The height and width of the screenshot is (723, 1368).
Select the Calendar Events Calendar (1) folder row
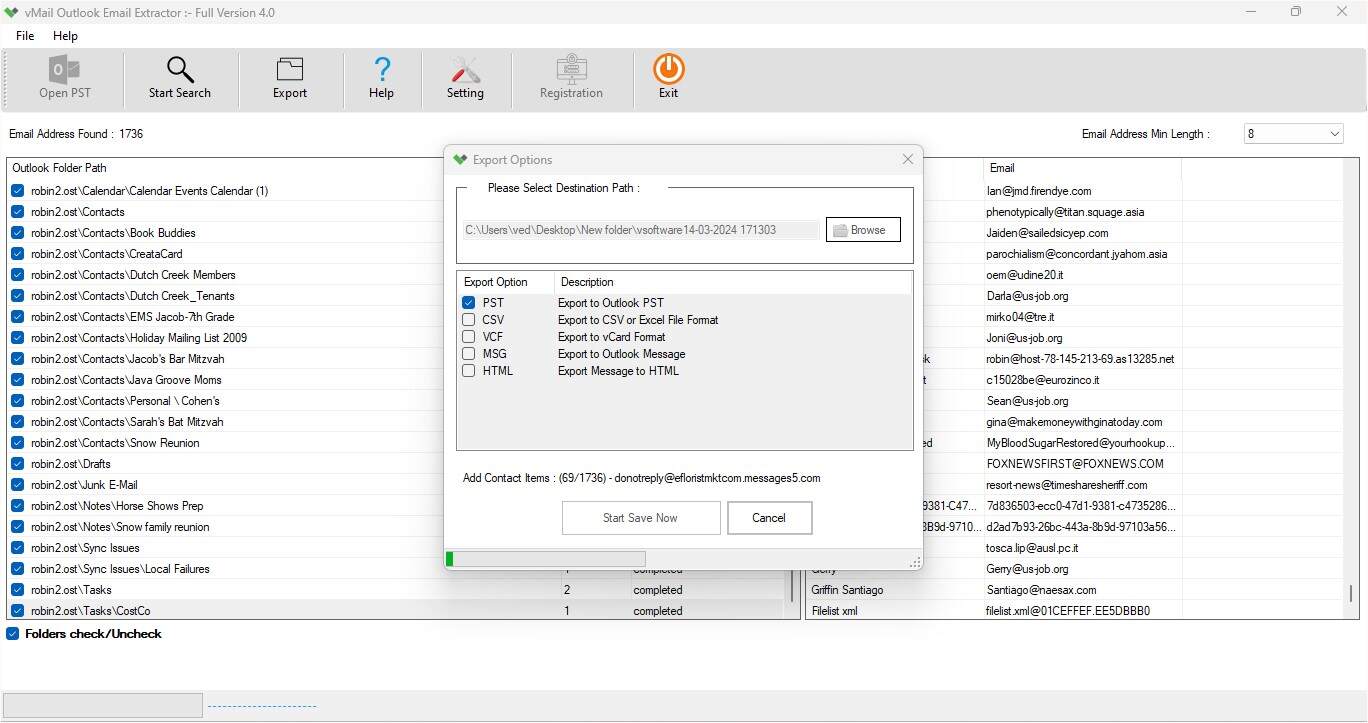(149, 191)
